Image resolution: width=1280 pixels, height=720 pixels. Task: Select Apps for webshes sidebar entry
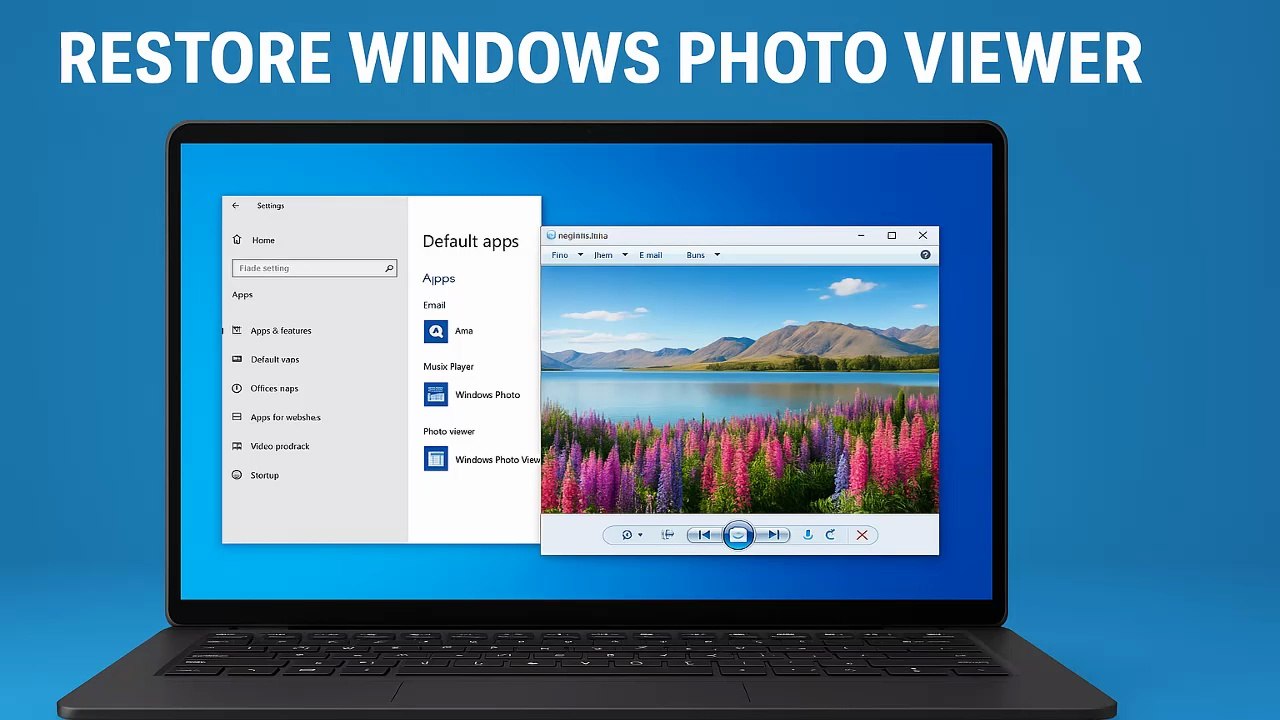[276, 418]
